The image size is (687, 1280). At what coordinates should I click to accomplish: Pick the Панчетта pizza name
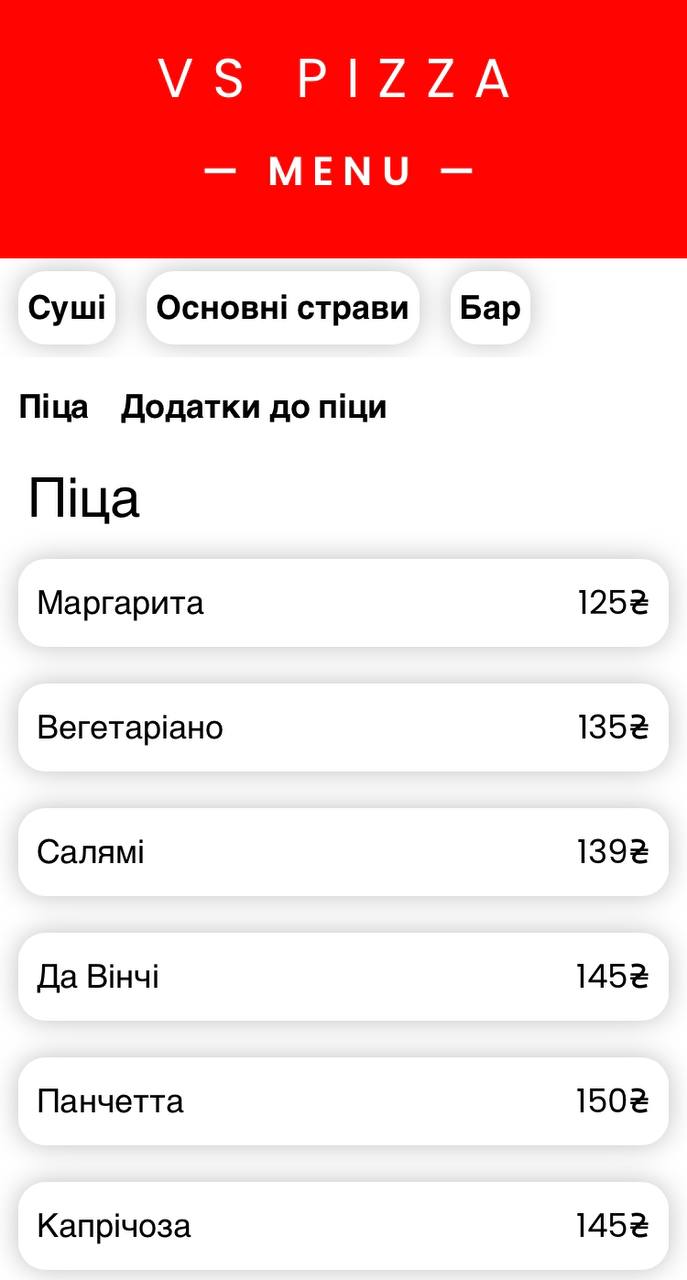[x=110, y=1102]
